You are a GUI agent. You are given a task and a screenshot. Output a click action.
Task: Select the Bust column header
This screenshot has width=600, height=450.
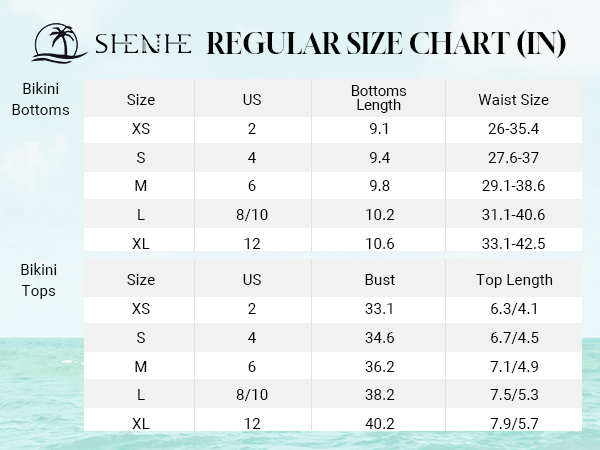(x=379, y=280)
